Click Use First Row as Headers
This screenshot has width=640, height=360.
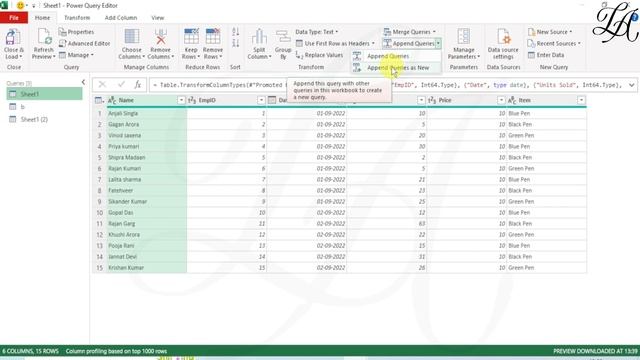(x=335, y=43)
